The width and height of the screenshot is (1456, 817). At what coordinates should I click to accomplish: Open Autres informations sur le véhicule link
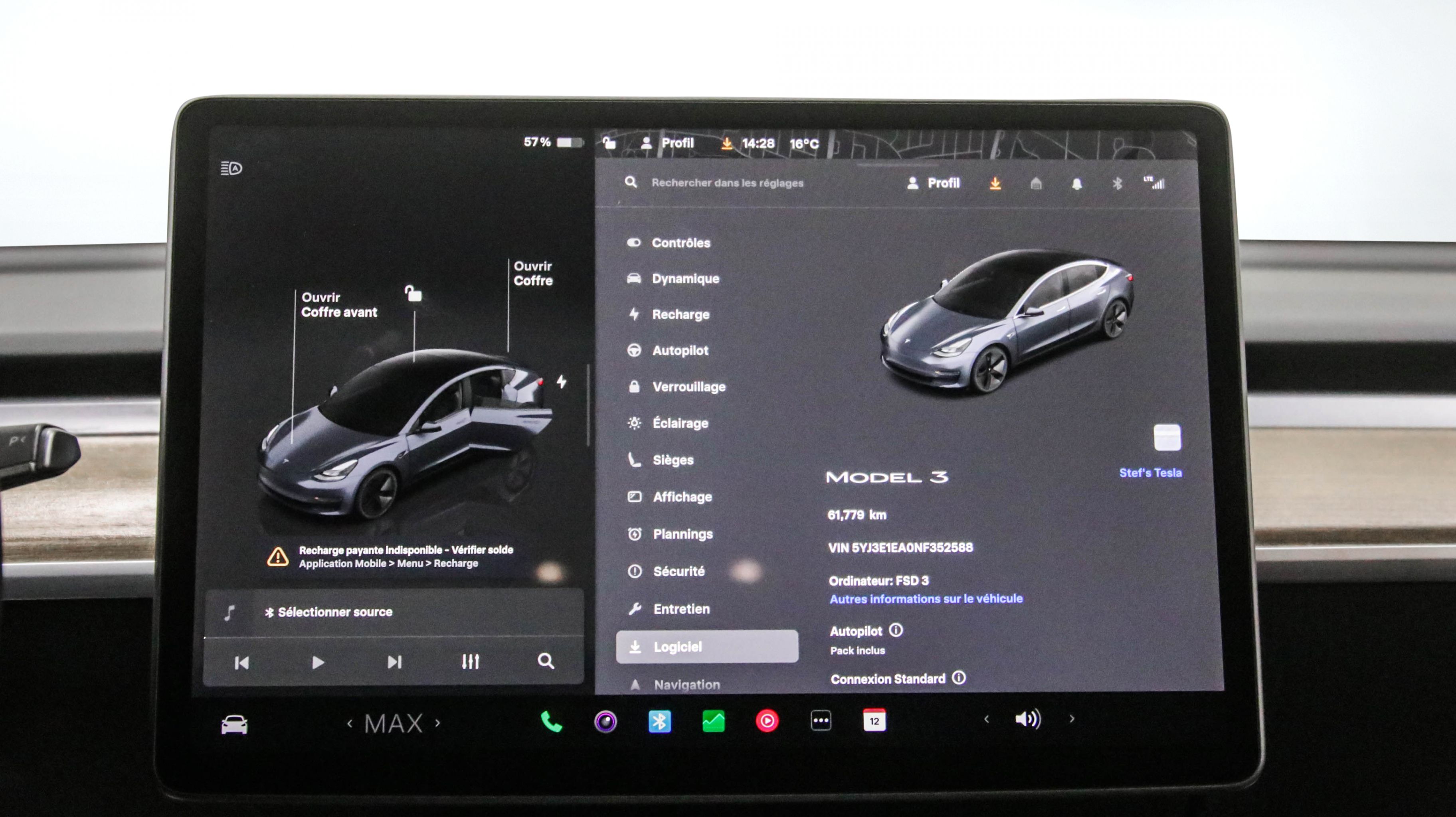pos(926,599)
